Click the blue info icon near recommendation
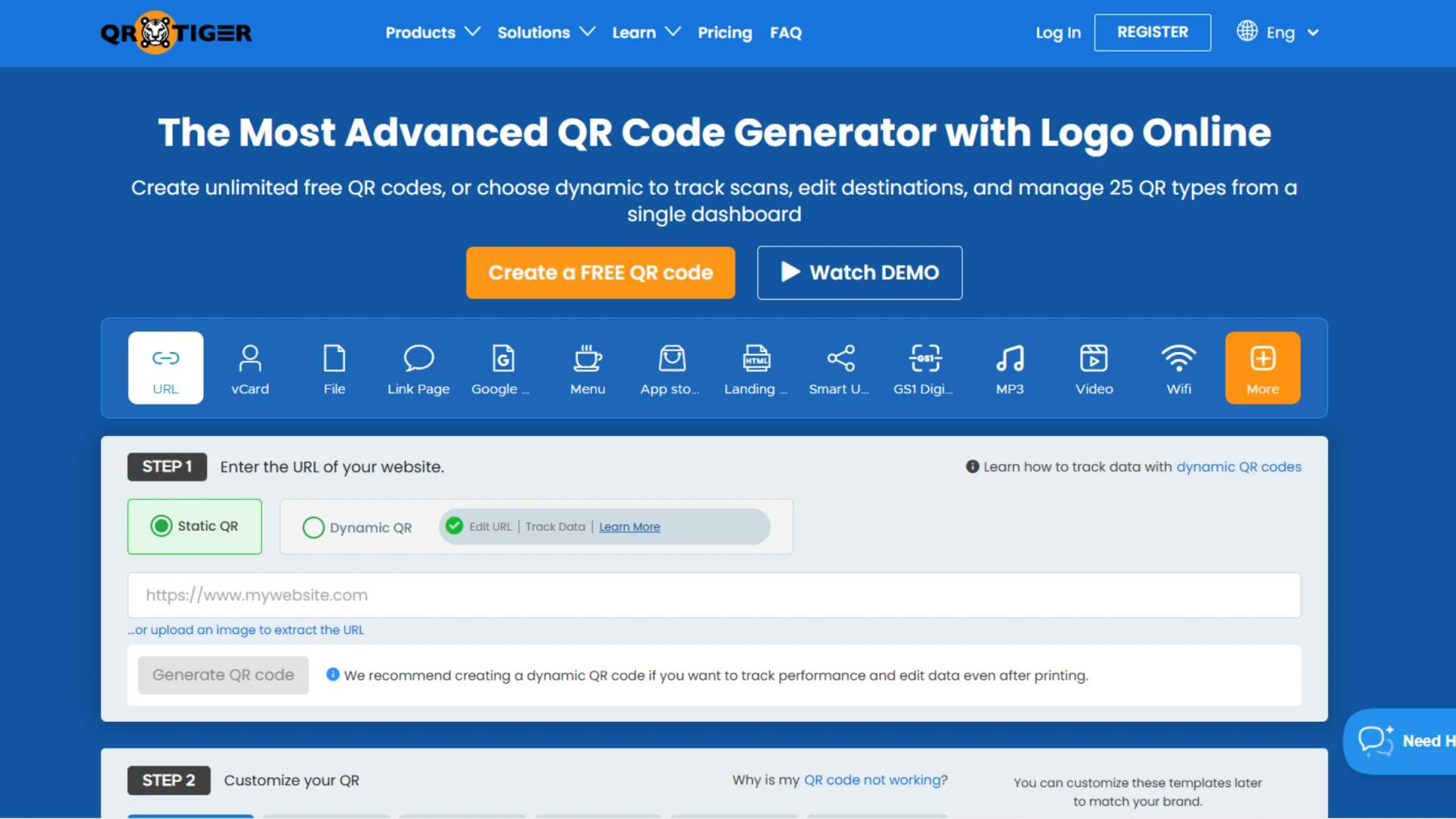This screenshot has width=1456, height=819. [x=332, y=674]
